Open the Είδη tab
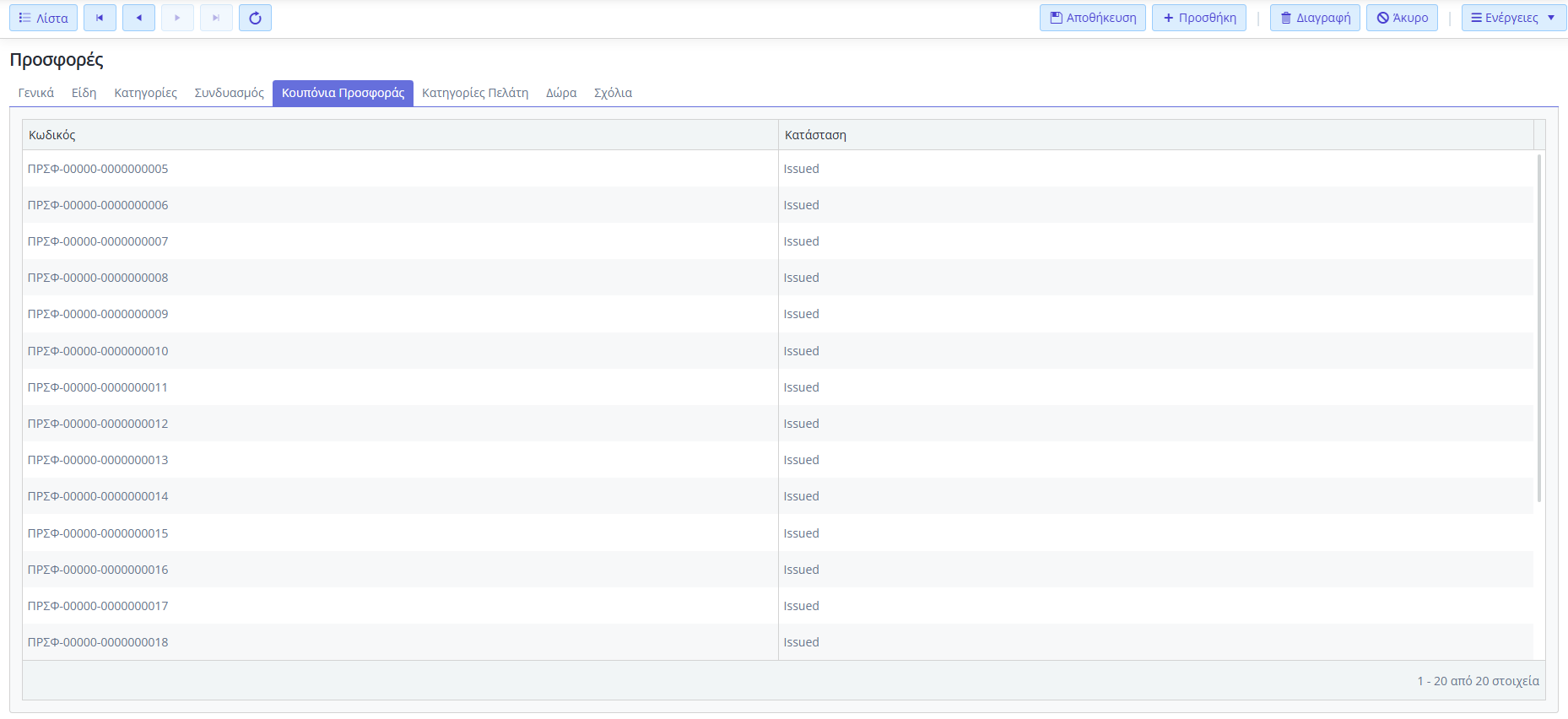This screenshot has height=719, width=1568. point(84,93)
